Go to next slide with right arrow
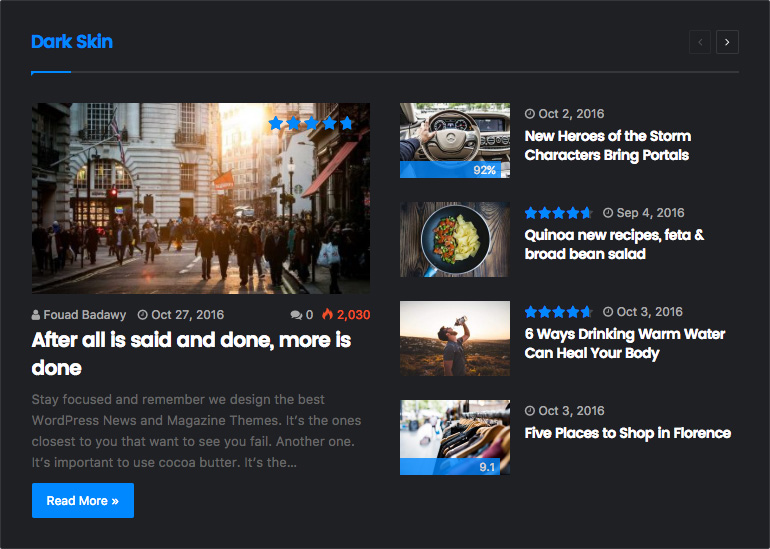The width and height of the screenshot is (770, 549). (727, 42)
